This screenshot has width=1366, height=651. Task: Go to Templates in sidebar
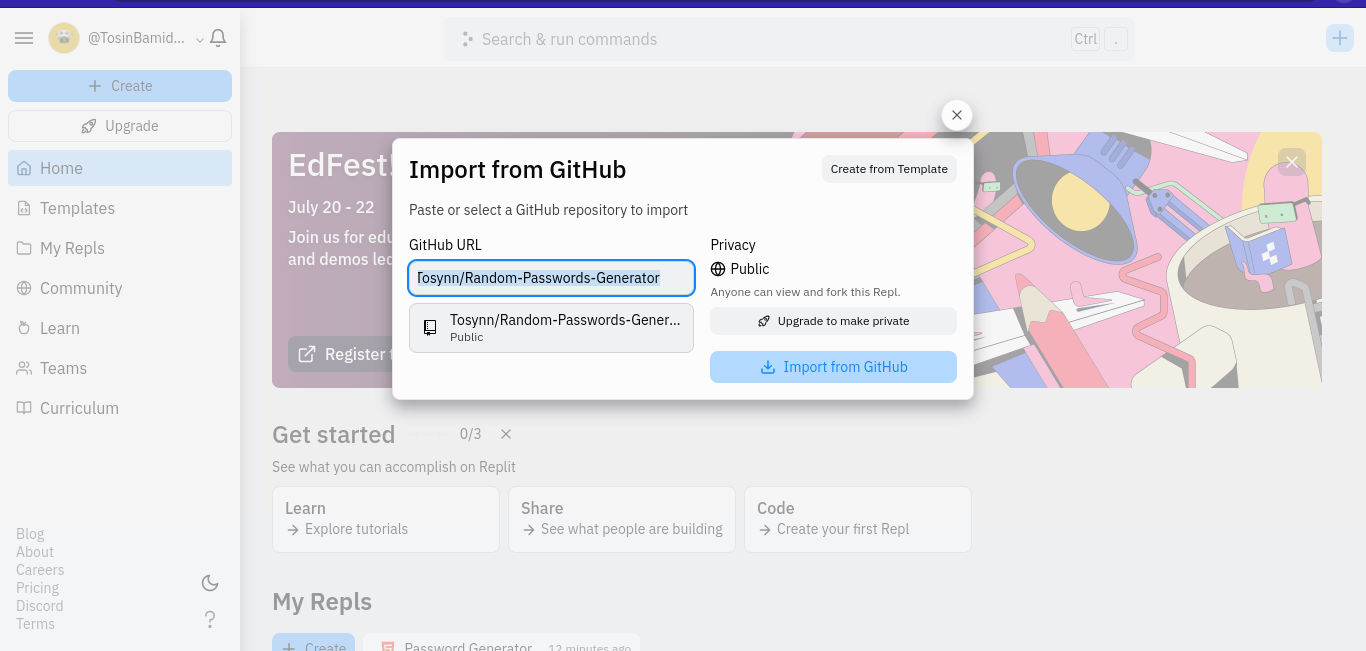coord(77,208)
